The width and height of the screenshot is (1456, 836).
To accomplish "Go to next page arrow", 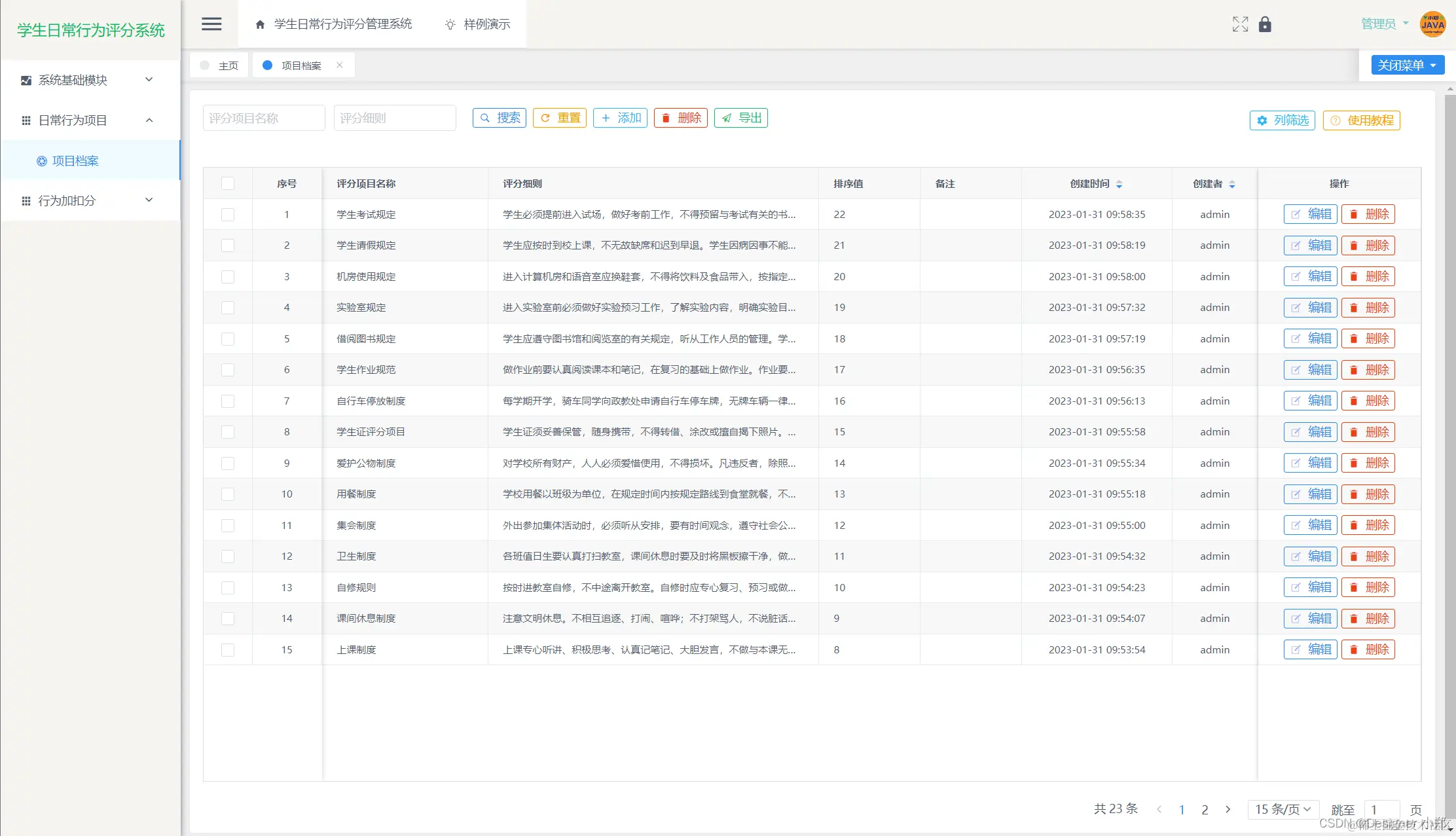I will (1228, 809).
